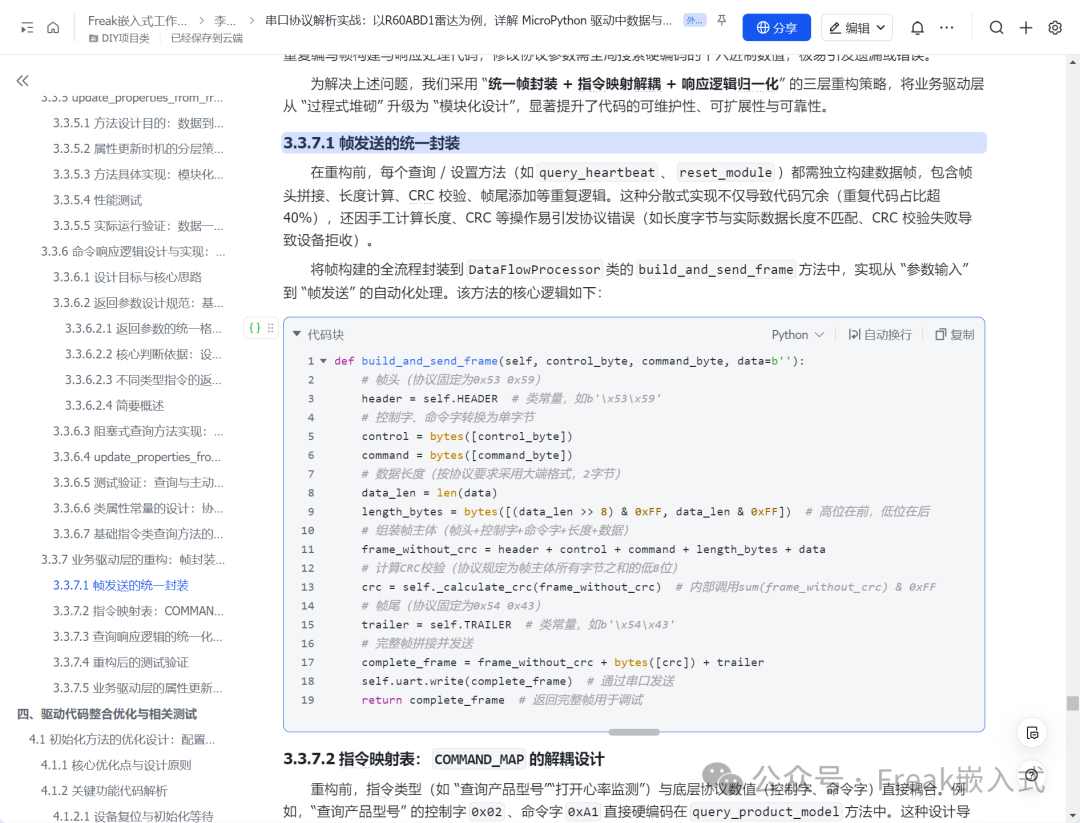Jump to 3.3.7.3 查询响应逻辑的统一化
Image resolution: width=1080 pixels, height=823 pixels.
pyautogui.click(x=138, y=637)
